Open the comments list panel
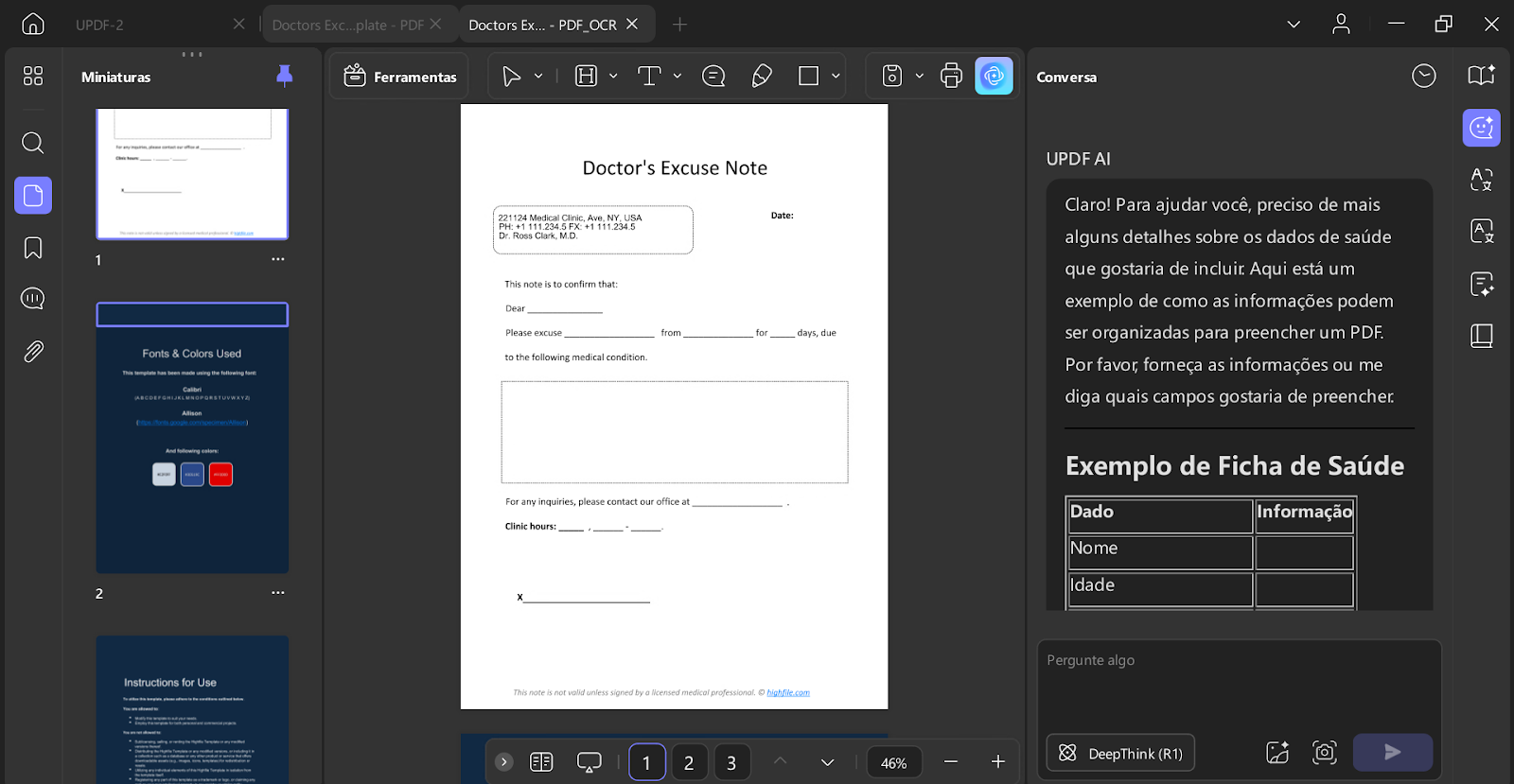 [x=33, y=299]
